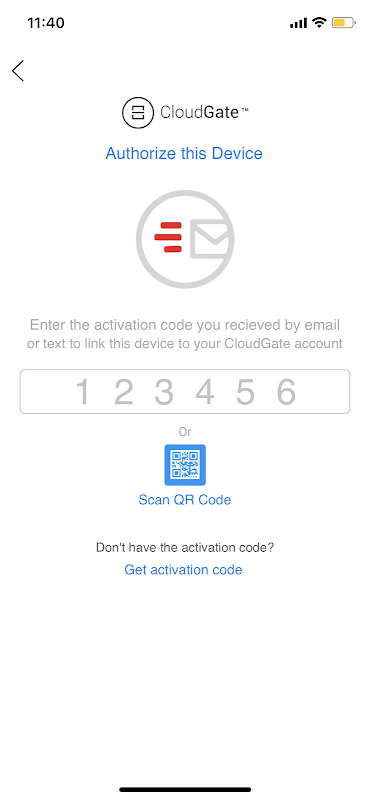
Task: Click the placeholder digit 1 in code field
Action: [x=82, y=392]
